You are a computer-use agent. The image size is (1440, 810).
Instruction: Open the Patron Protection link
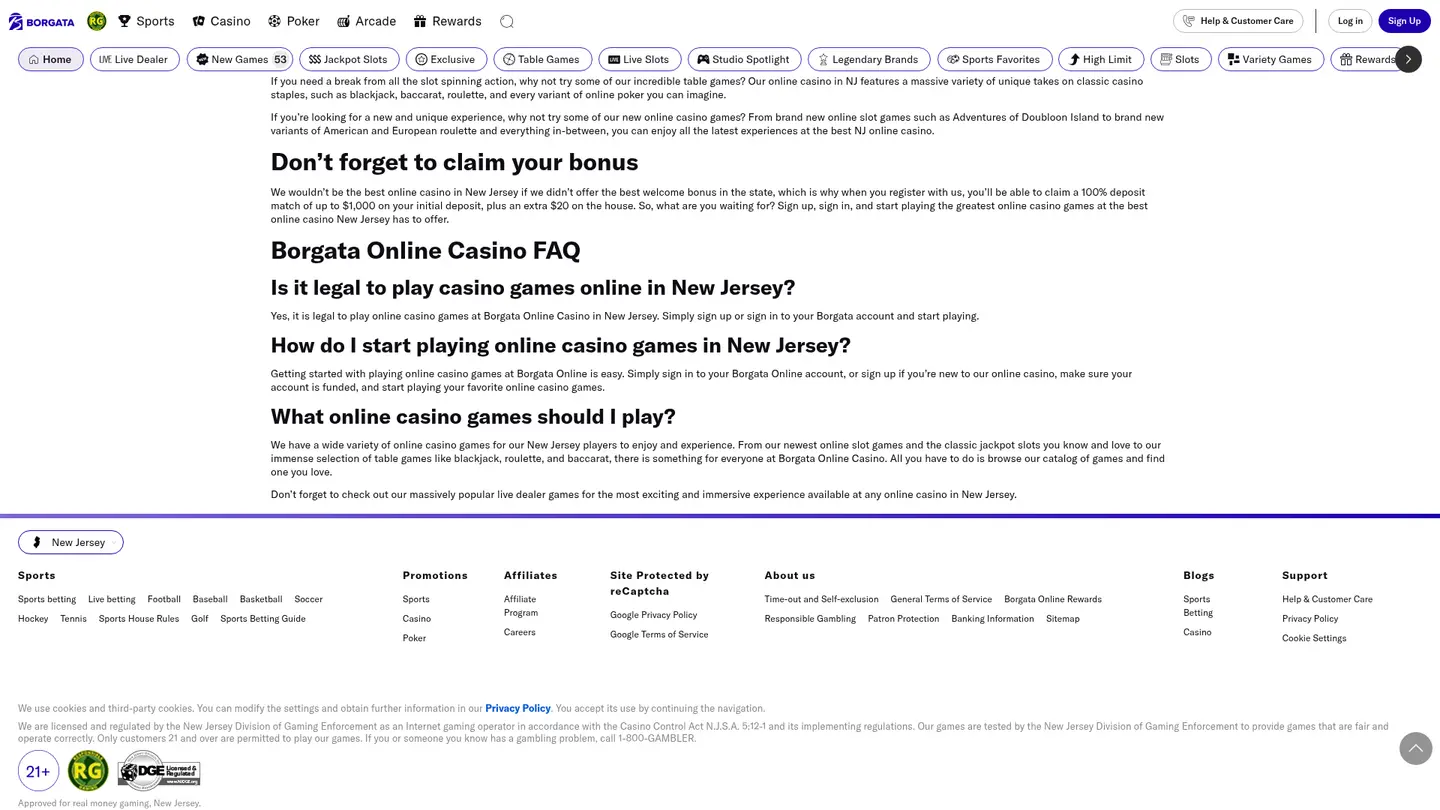pos(903,618)
